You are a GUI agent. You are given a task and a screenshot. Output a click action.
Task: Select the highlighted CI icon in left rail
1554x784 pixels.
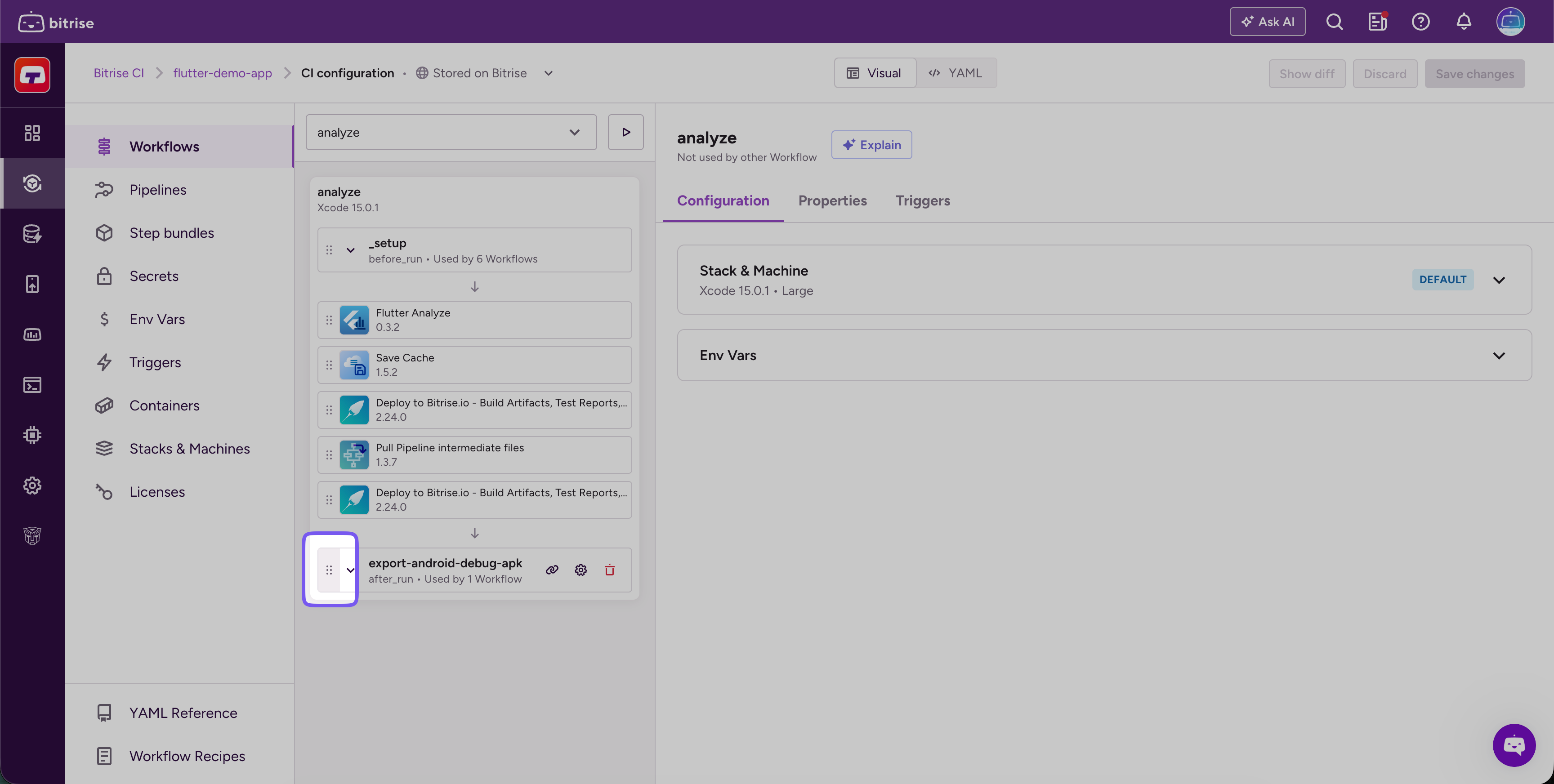pos(32,183)
